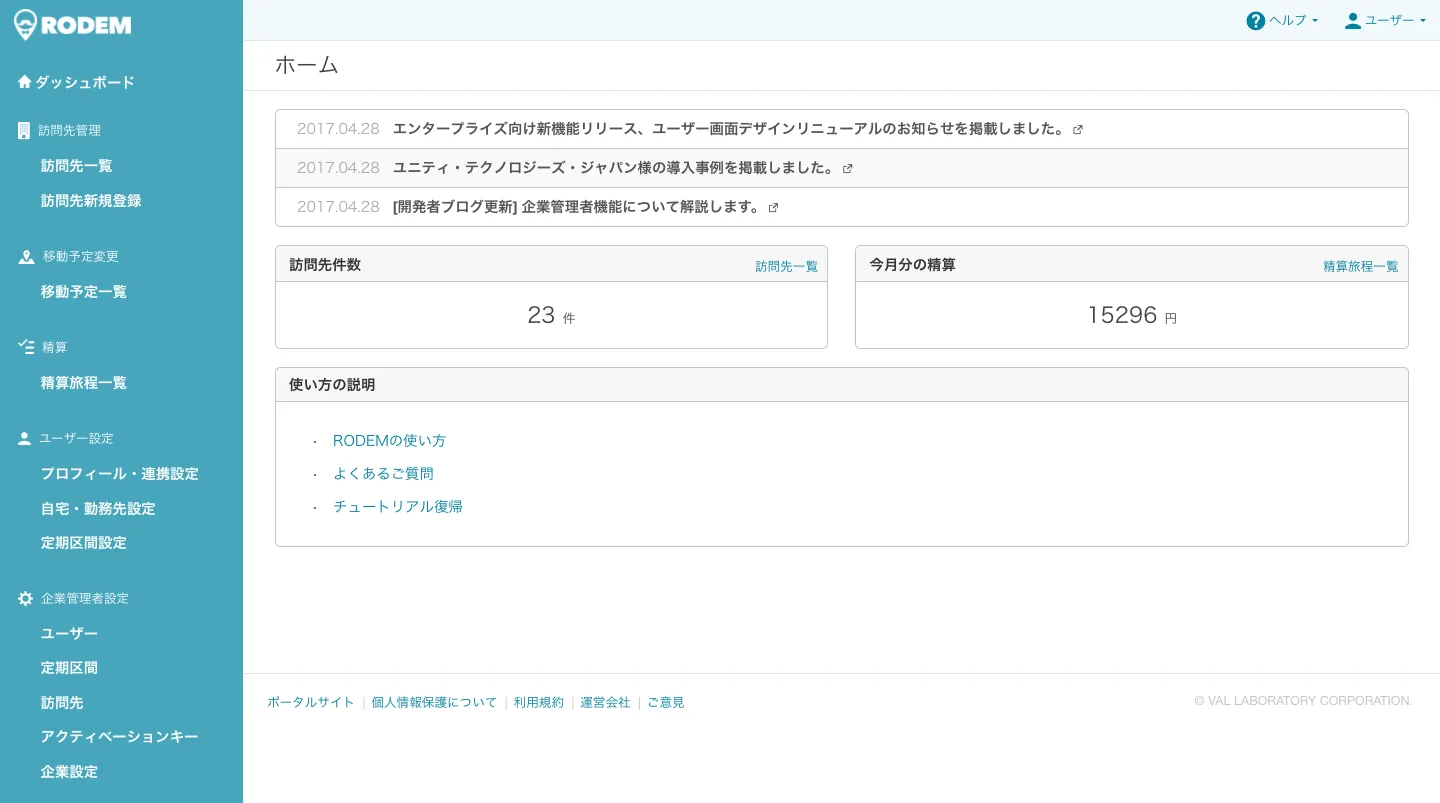The height and width of the screenshot is (803, 1440).
Task: Go to アクティベーションキー in the sidebar
Action: point(119,737)
